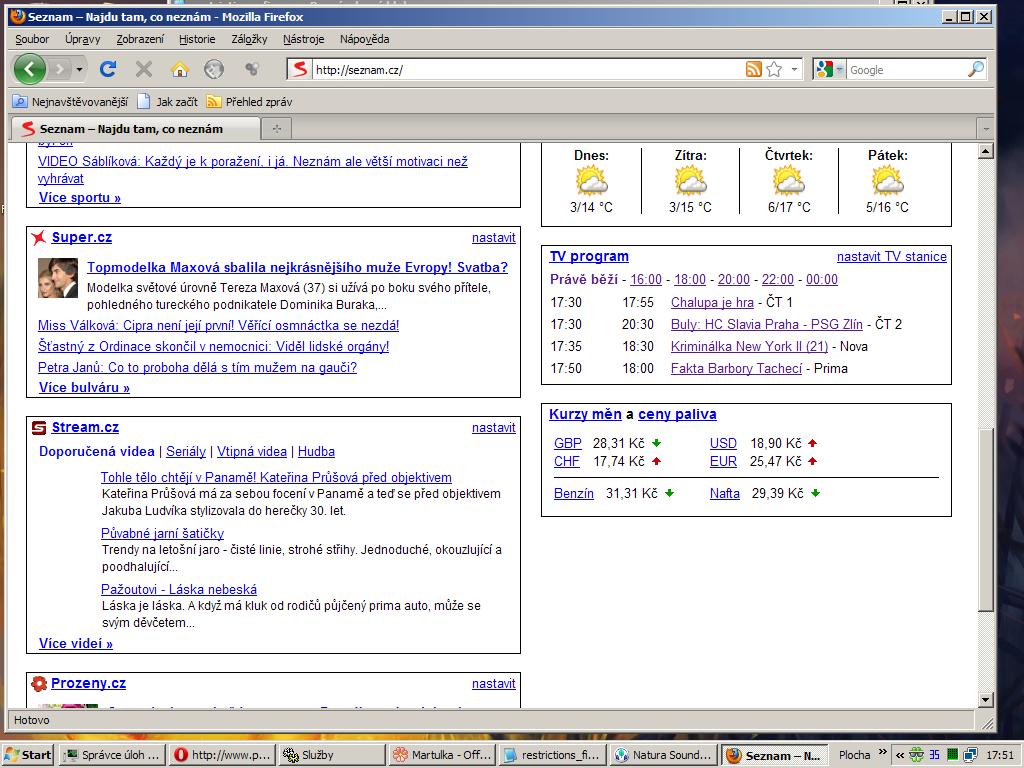The image size is (1024, 768).
Task: Open the Nástroje menu
Action: coord(303,39)
